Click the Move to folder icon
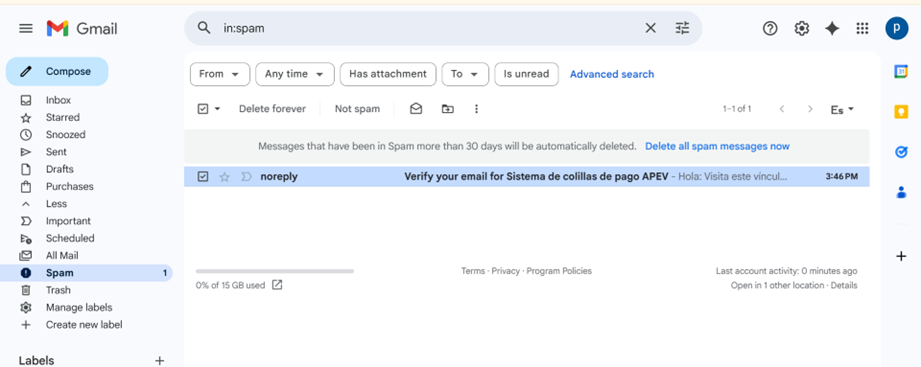This screenshot has height=367, width=921. 448,109
